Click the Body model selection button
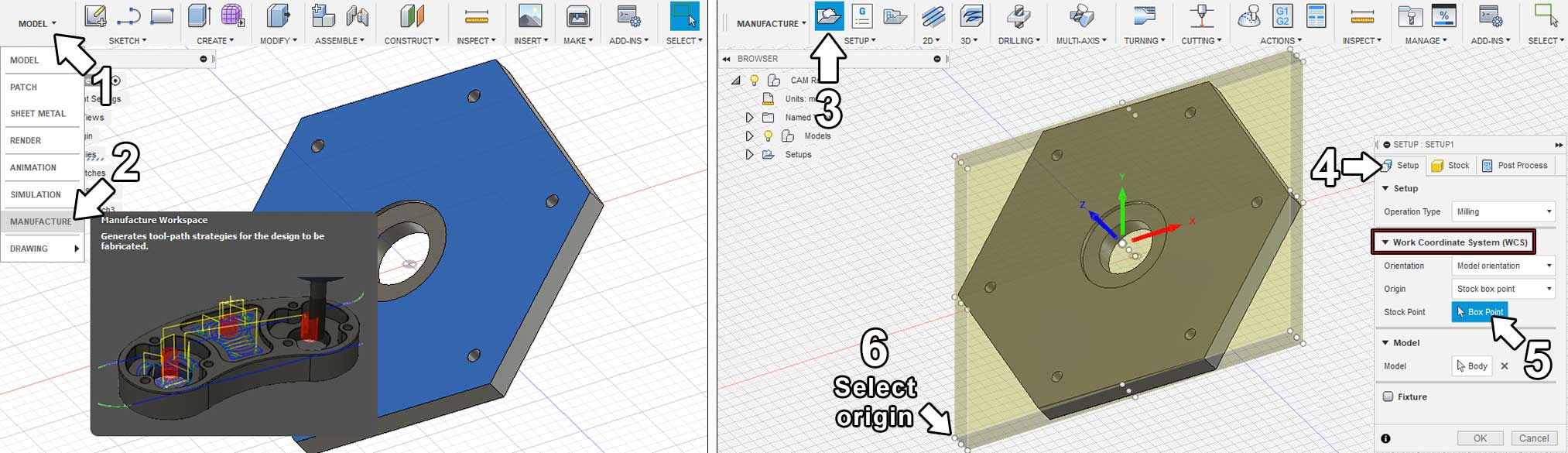 pyautogui.click(x=1472, y=366)
